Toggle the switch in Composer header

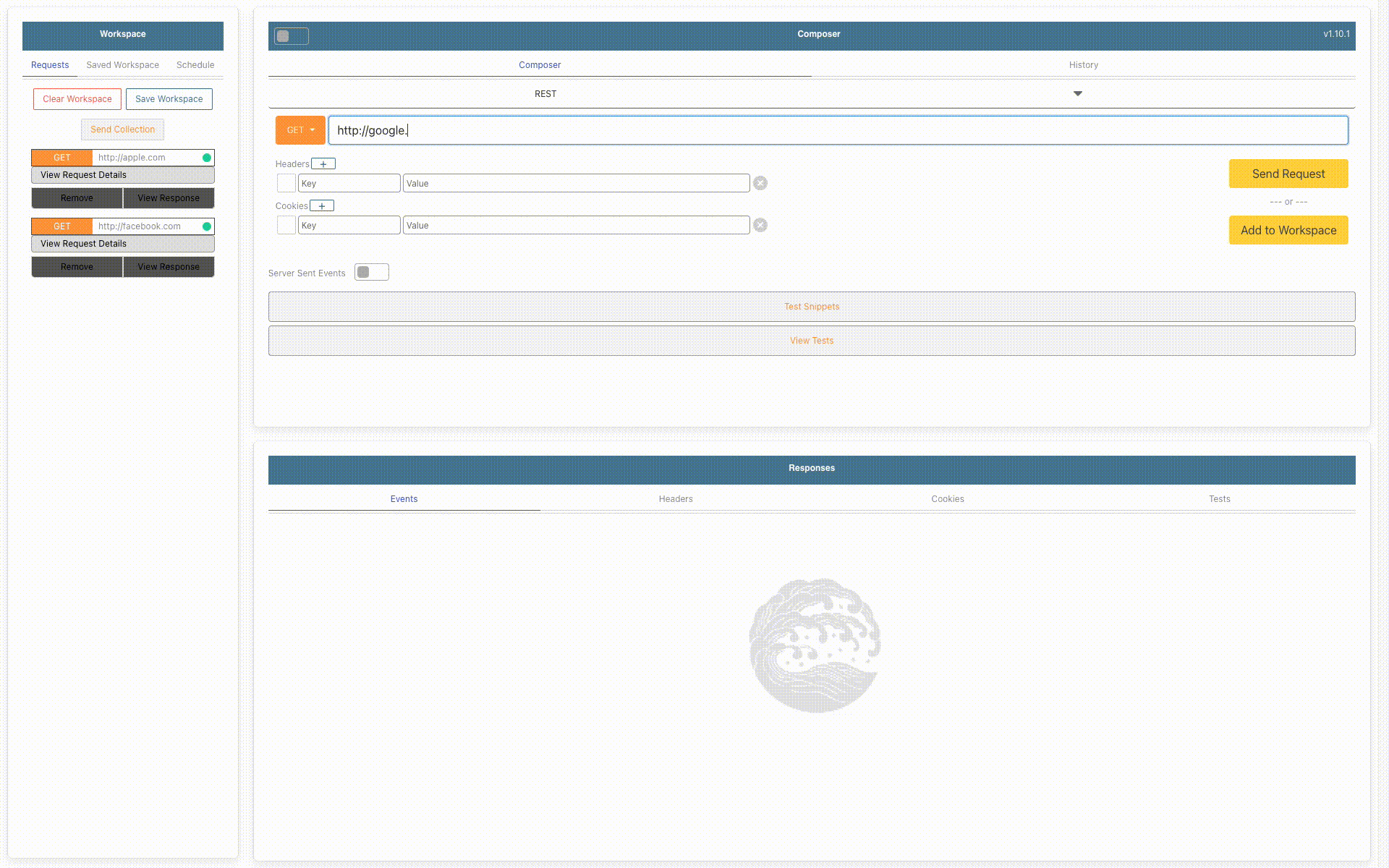[291, 36]
